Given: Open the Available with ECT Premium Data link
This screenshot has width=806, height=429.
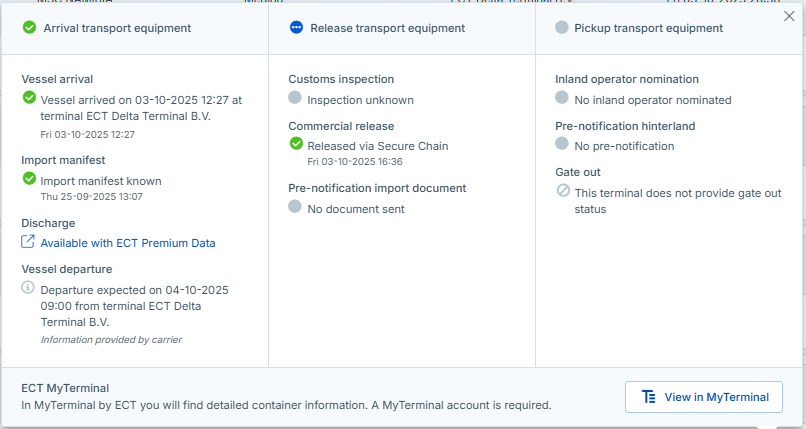Looking at the screenshot, I should (x=128, y=243).
